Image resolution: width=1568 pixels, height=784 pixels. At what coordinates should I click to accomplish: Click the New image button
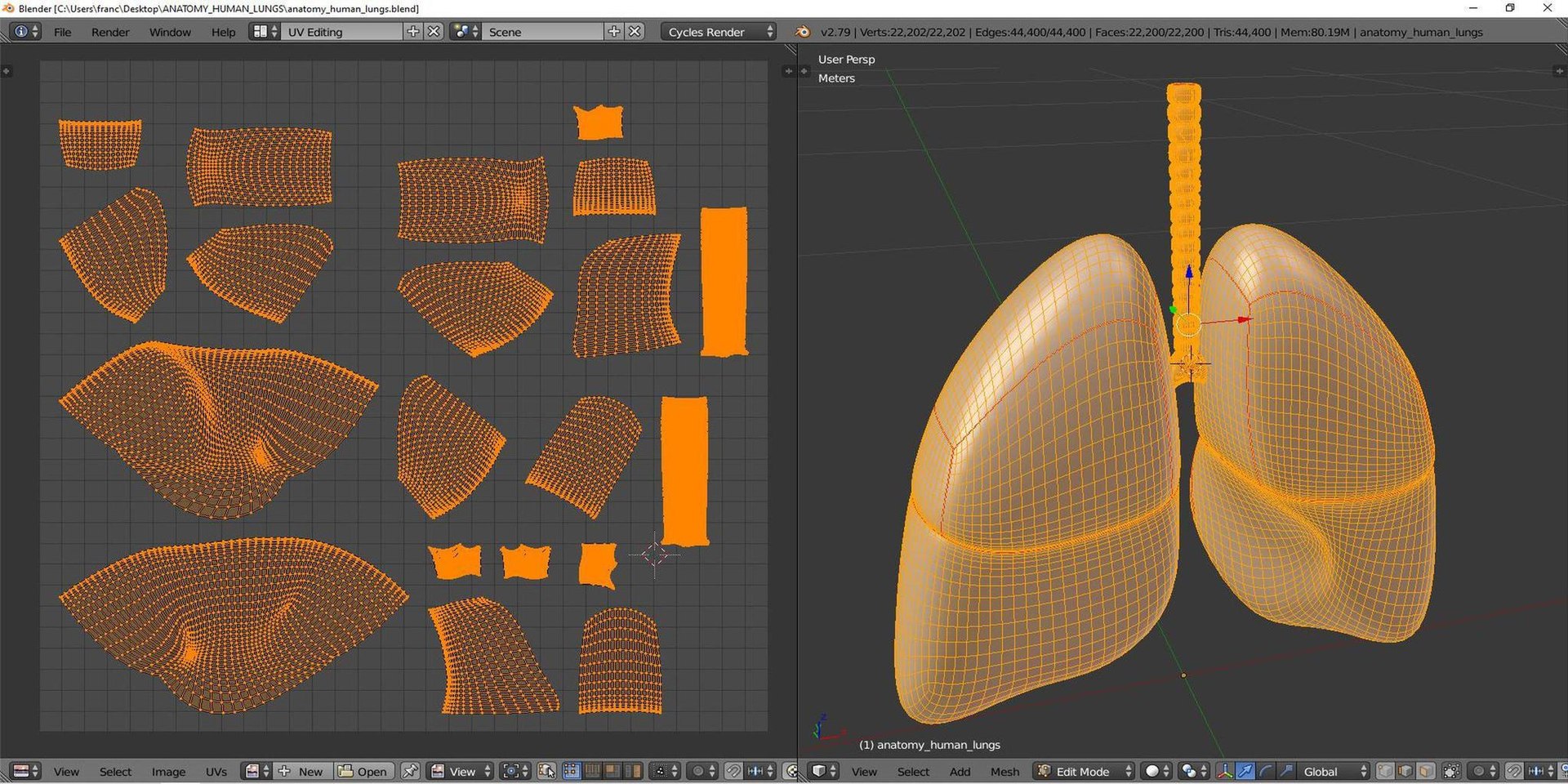(303, 771)
